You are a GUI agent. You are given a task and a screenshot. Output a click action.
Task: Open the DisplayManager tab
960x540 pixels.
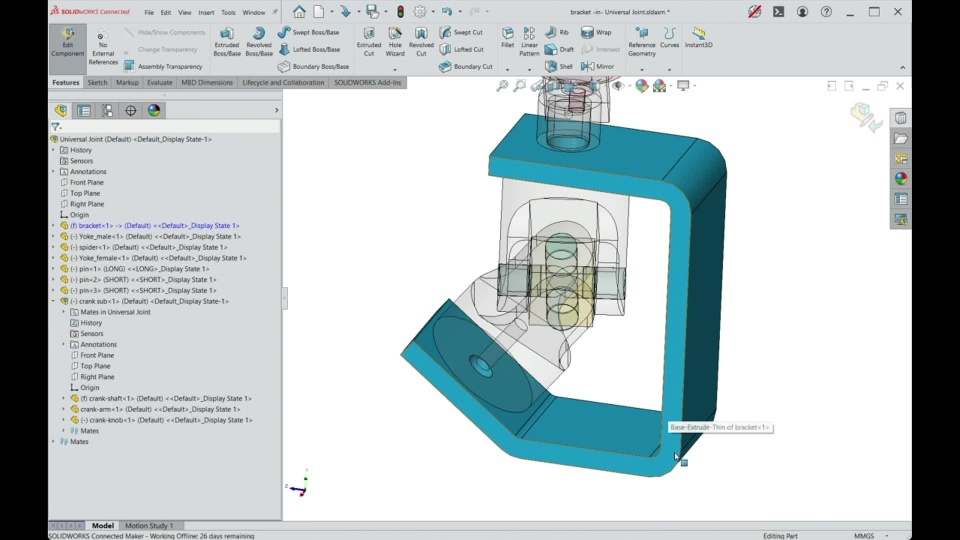click(x=154, y=110)
